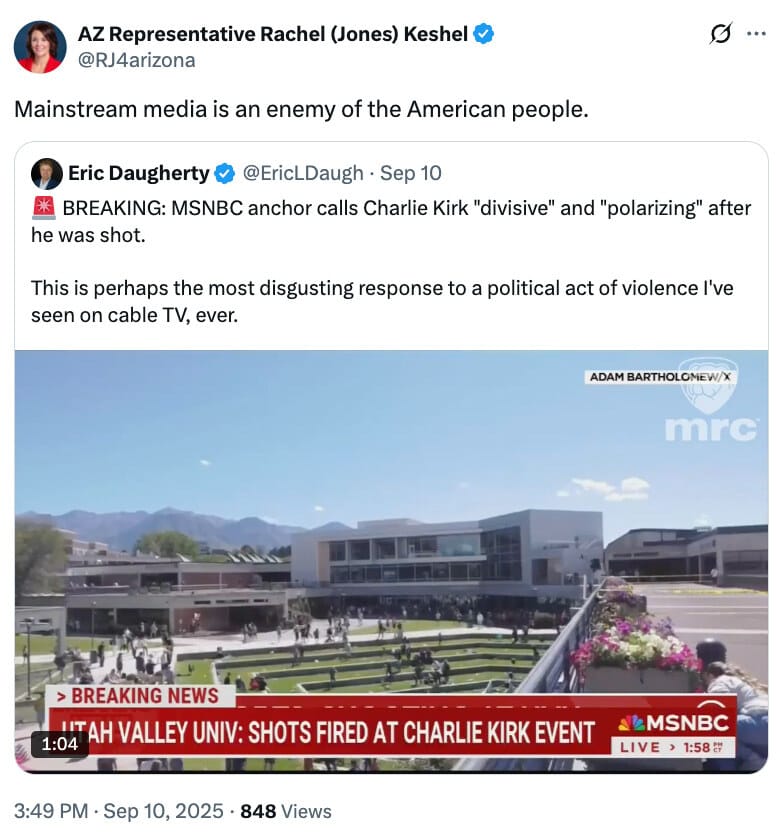
Task: Click the 848 Views counter
Action: tap(286, 811)
